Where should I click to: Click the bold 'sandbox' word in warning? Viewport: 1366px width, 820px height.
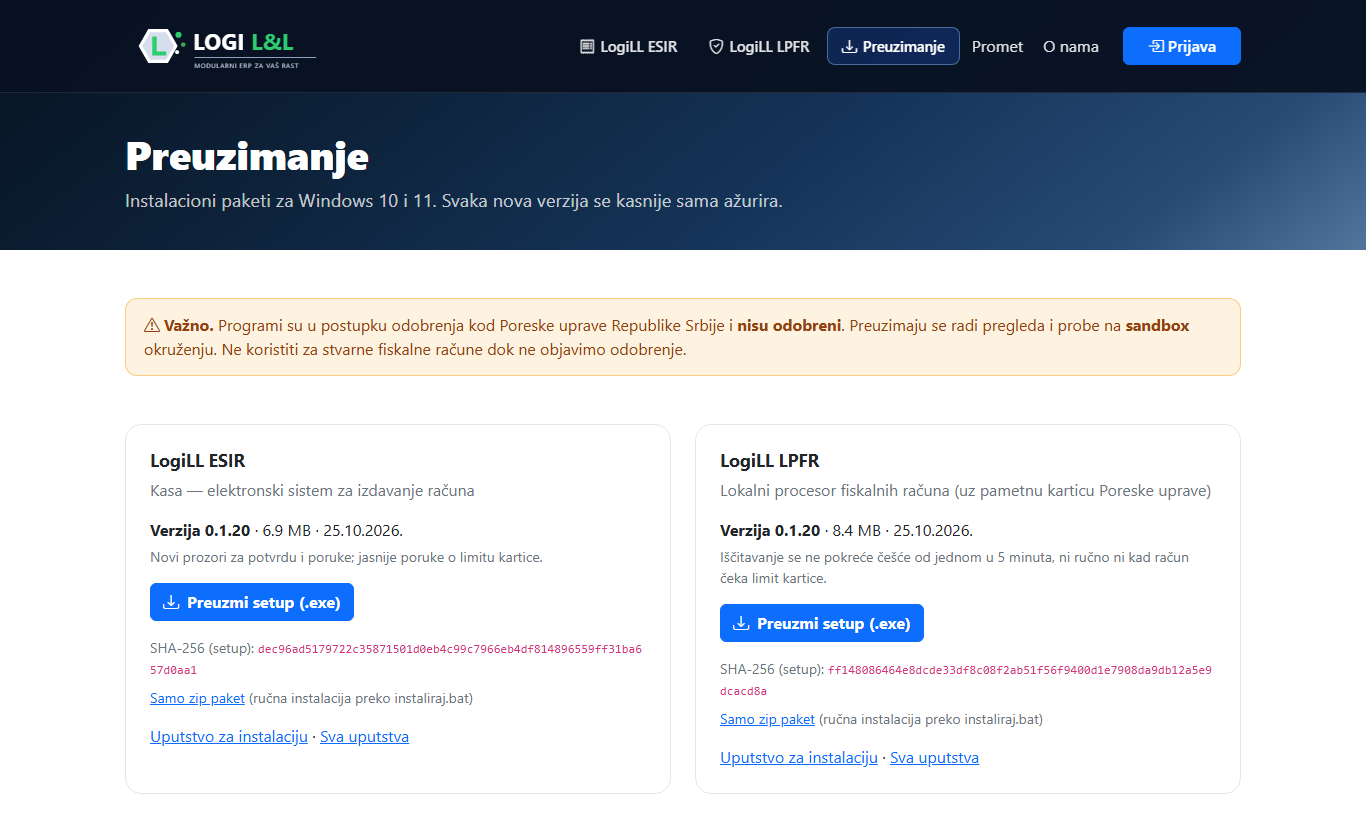[x=1157, y=325]
